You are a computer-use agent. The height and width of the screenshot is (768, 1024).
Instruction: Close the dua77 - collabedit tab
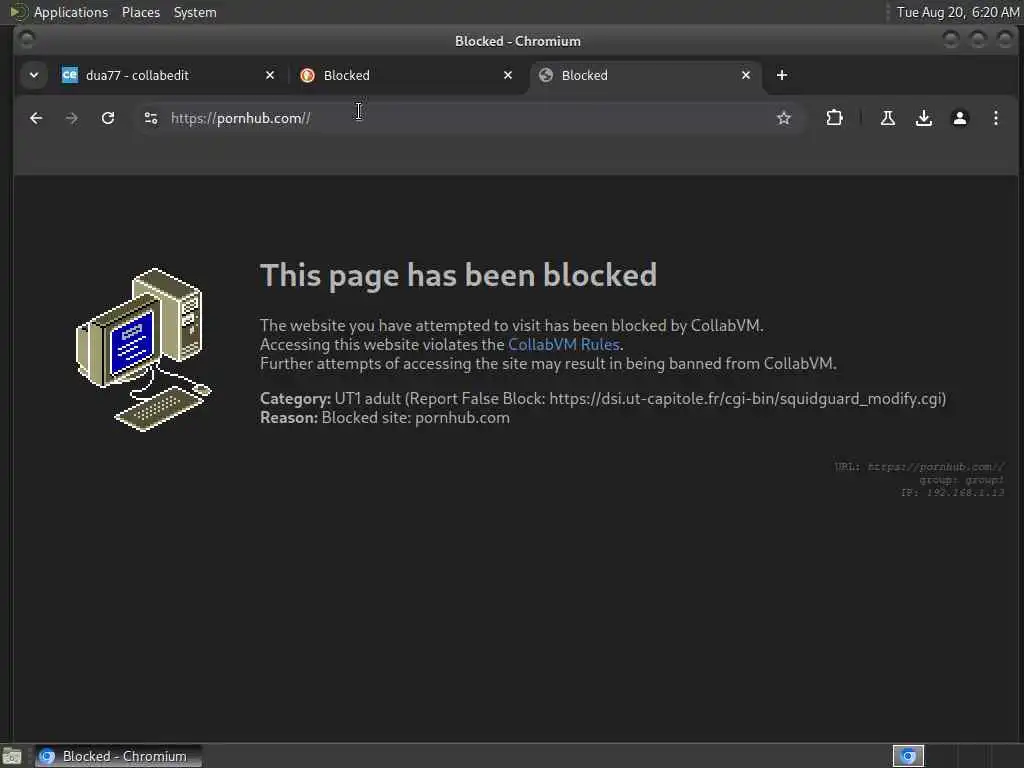270,75
